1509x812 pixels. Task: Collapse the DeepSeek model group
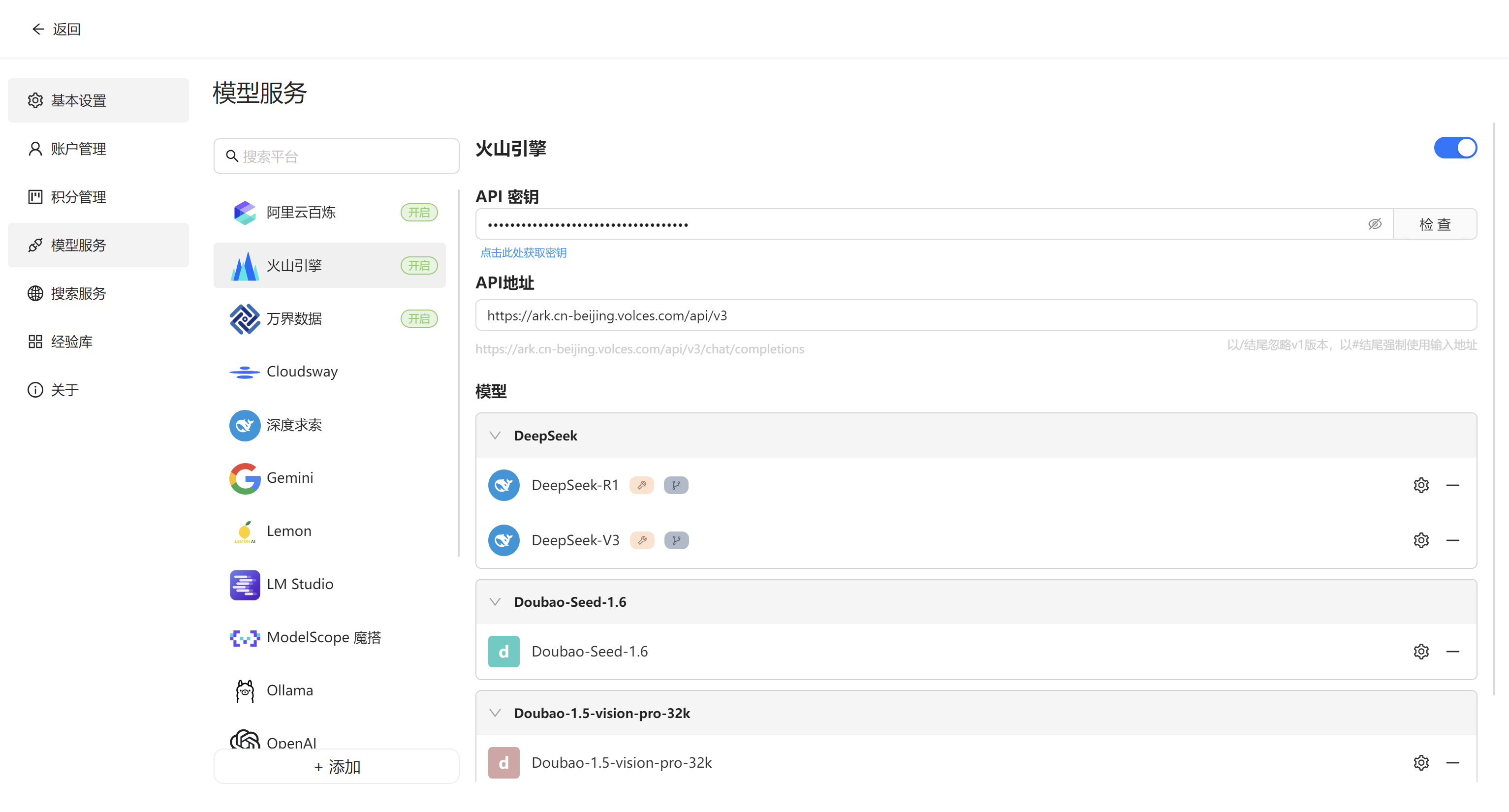[x=495, y=436]
